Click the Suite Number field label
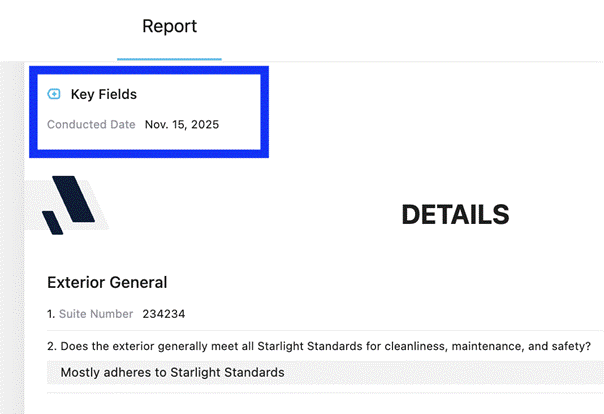The width and height of the screenshot is (604, 414). pos(96,314)
